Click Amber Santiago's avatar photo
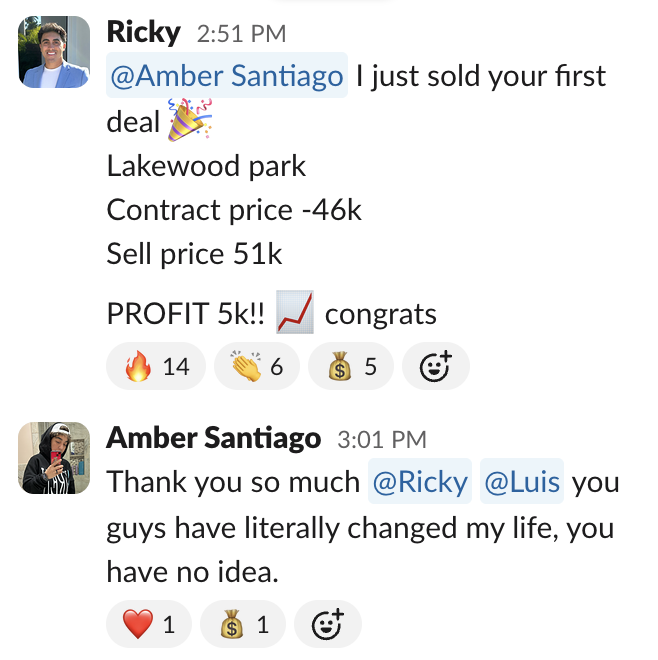This screenshot has height=660, width=658. 54,458
